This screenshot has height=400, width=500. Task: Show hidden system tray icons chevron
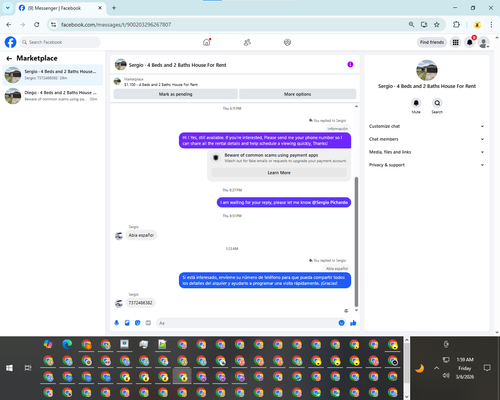coord(436,368)
